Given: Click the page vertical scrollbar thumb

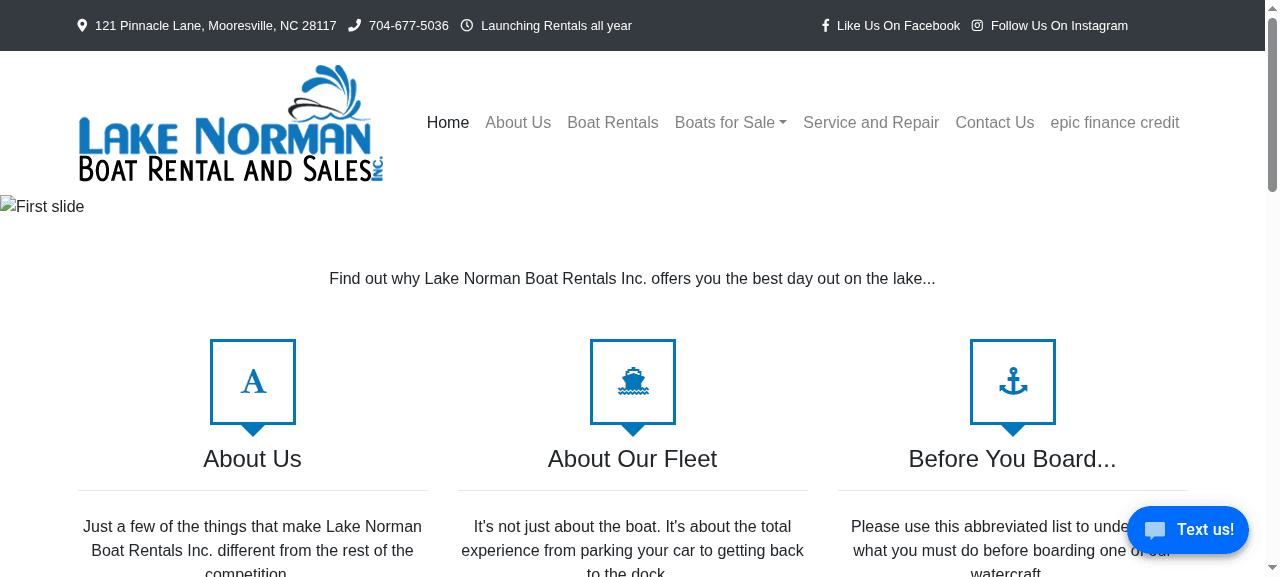Looking at the screenshot, I should pyautogui.click(x=1272, y=104).
